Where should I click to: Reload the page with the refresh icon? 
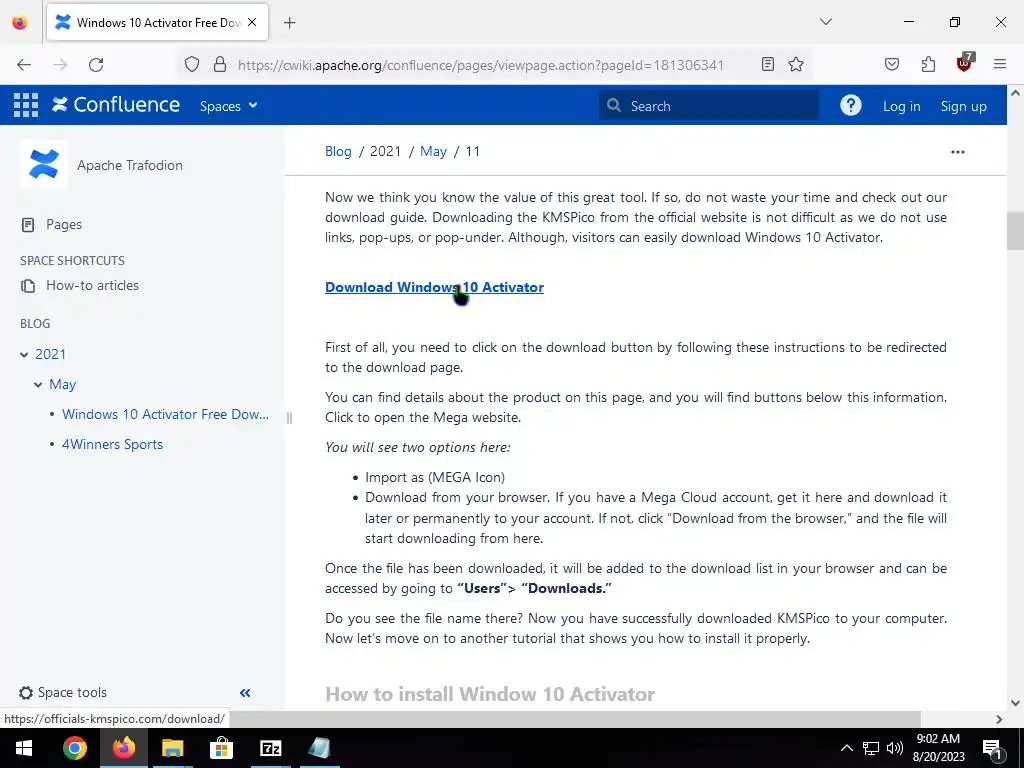pos(96,65)
